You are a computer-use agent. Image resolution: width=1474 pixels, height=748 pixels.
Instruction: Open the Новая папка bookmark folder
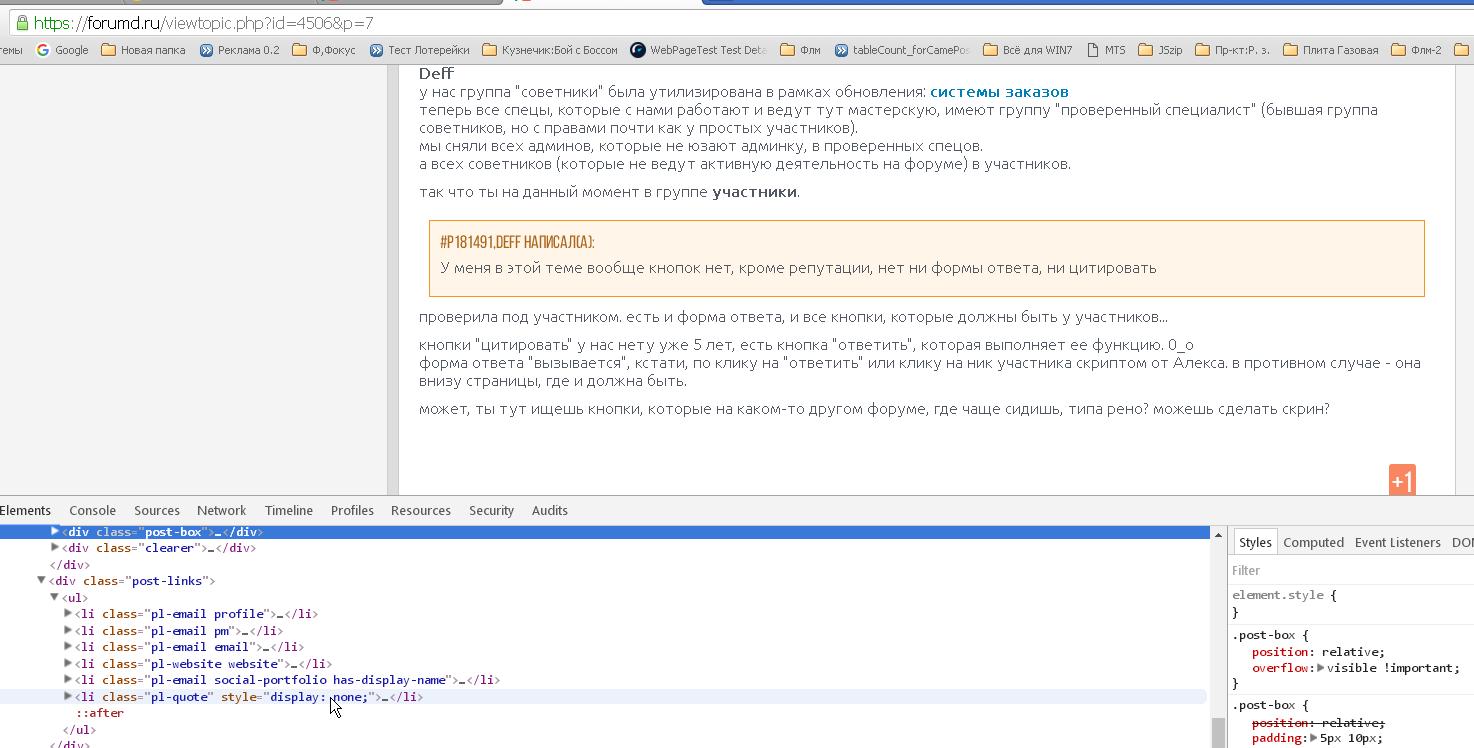[143, 50]
